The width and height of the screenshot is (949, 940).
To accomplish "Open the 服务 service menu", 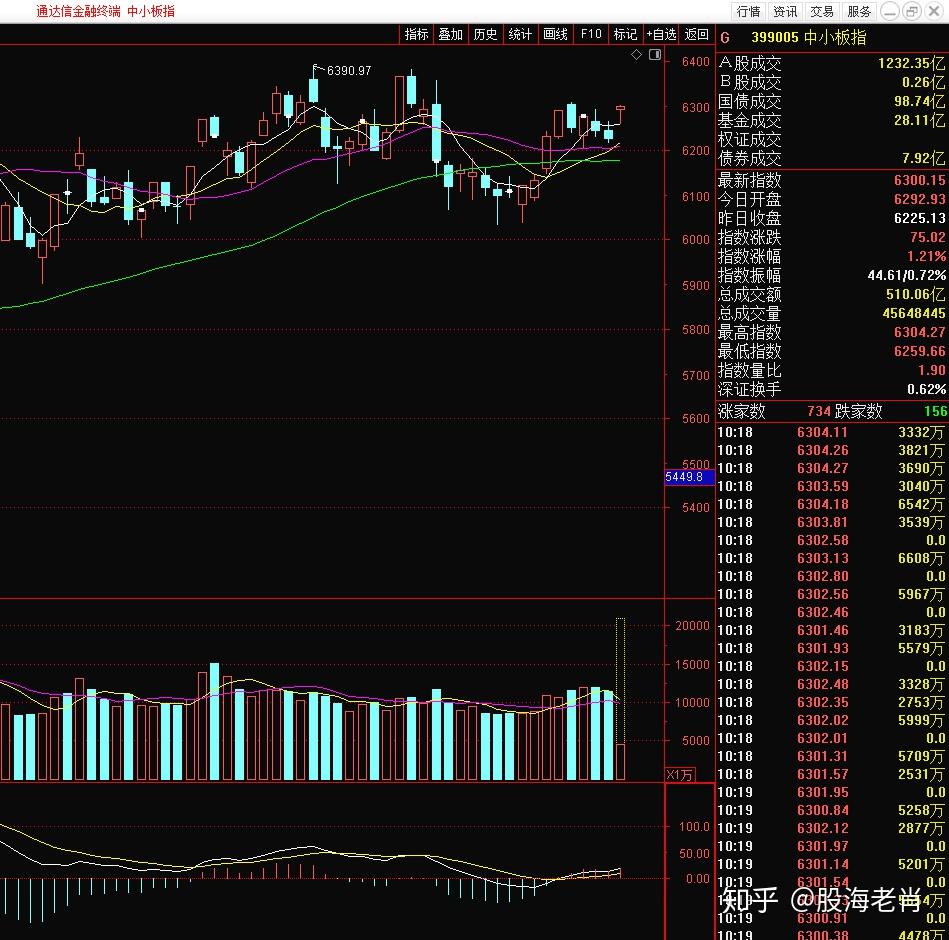I will (859, 12).
